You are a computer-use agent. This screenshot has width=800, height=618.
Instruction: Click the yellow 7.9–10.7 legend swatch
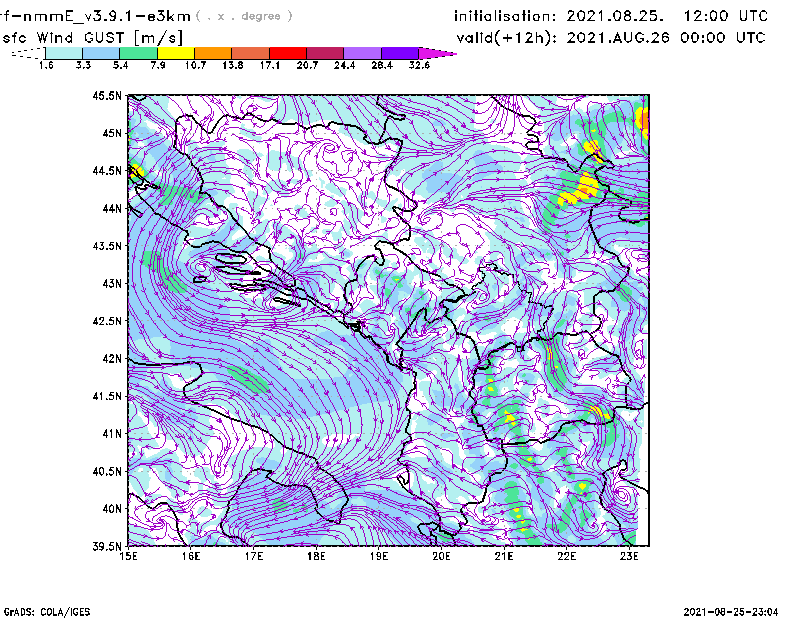coord(176,53)
